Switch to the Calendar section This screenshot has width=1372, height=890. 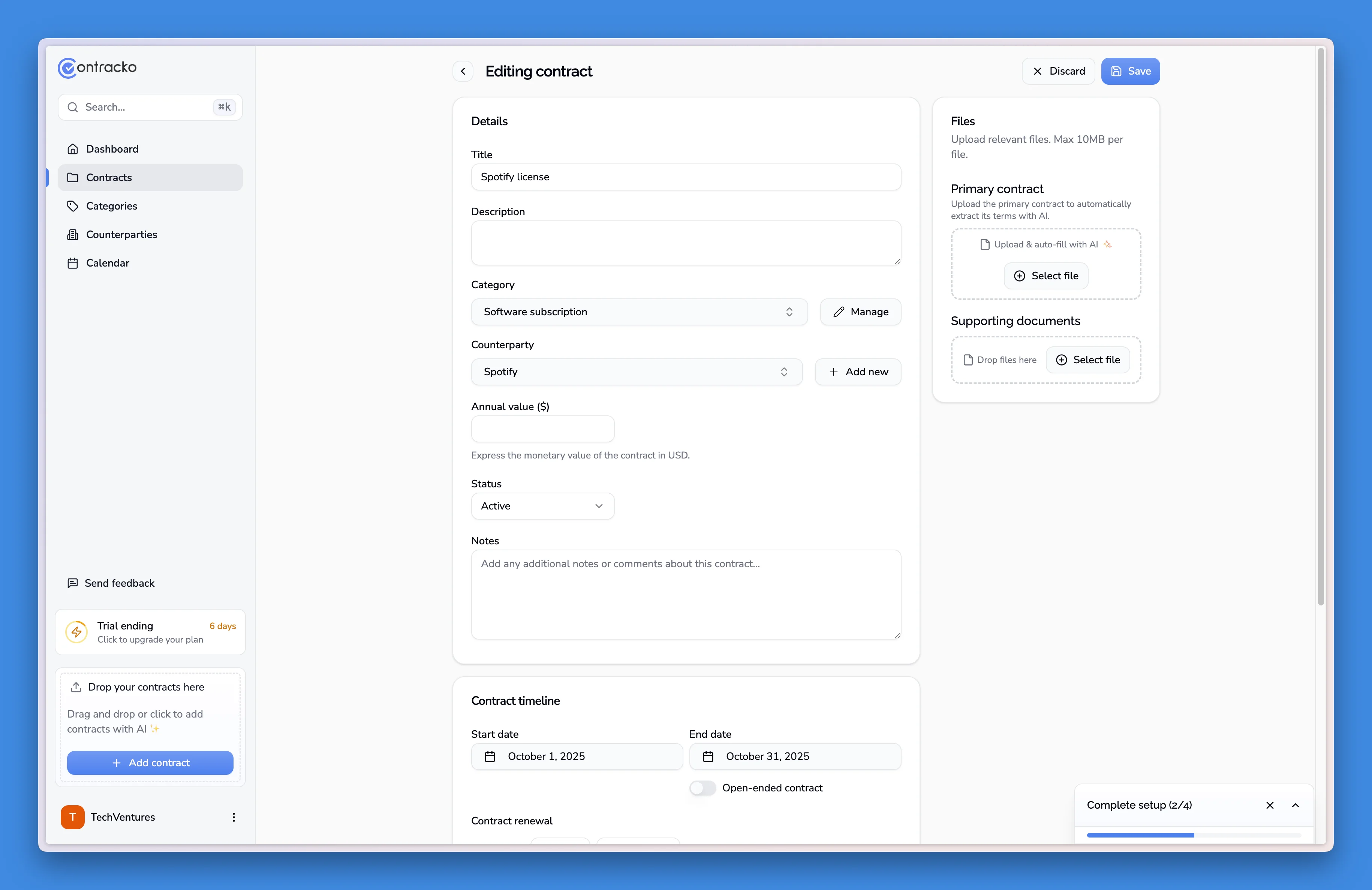107,263
